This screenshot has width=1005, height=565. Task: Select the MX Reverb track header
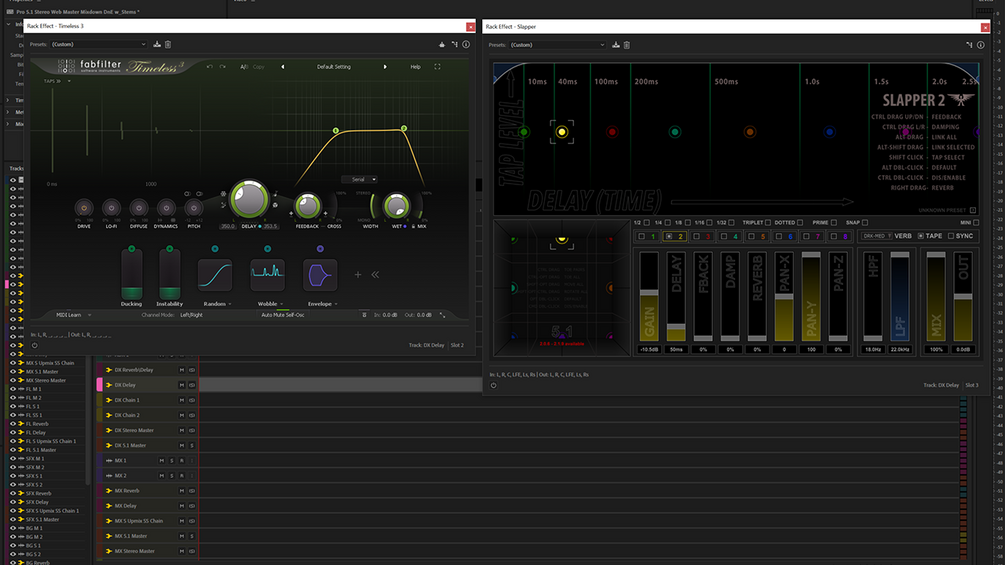tap(147, 491)
